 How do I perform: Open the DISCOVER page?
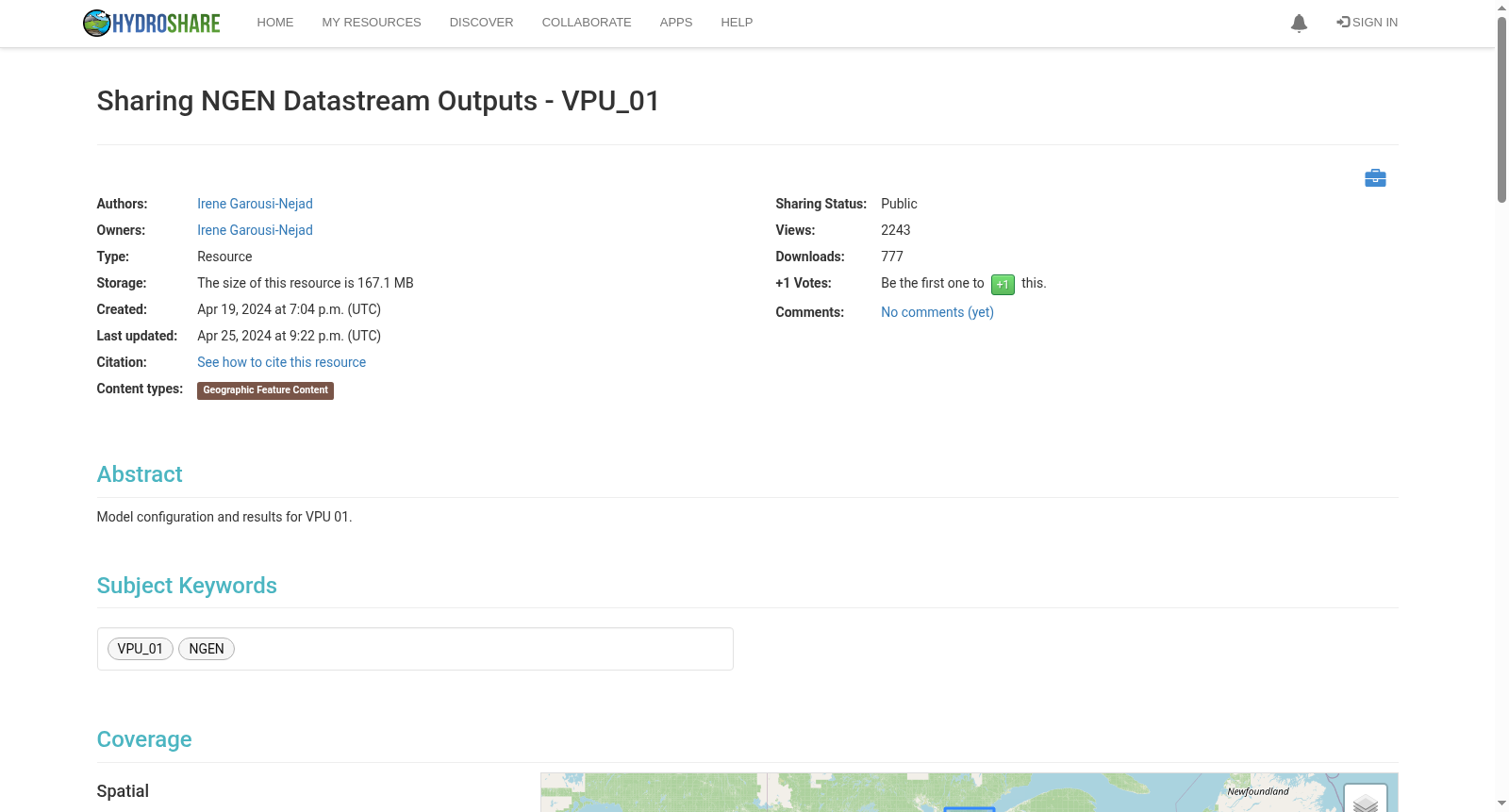coord(481,23)
